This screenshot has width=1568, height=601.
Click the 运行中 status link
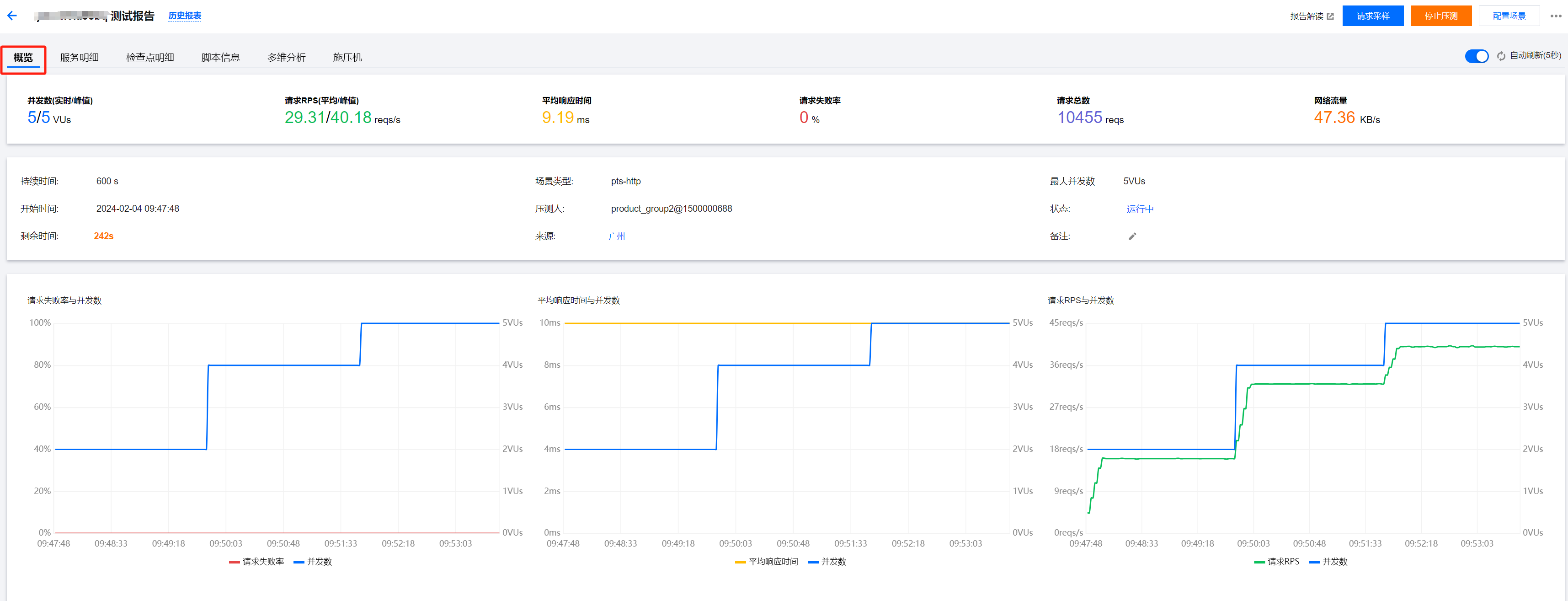tap(1140, 209)
